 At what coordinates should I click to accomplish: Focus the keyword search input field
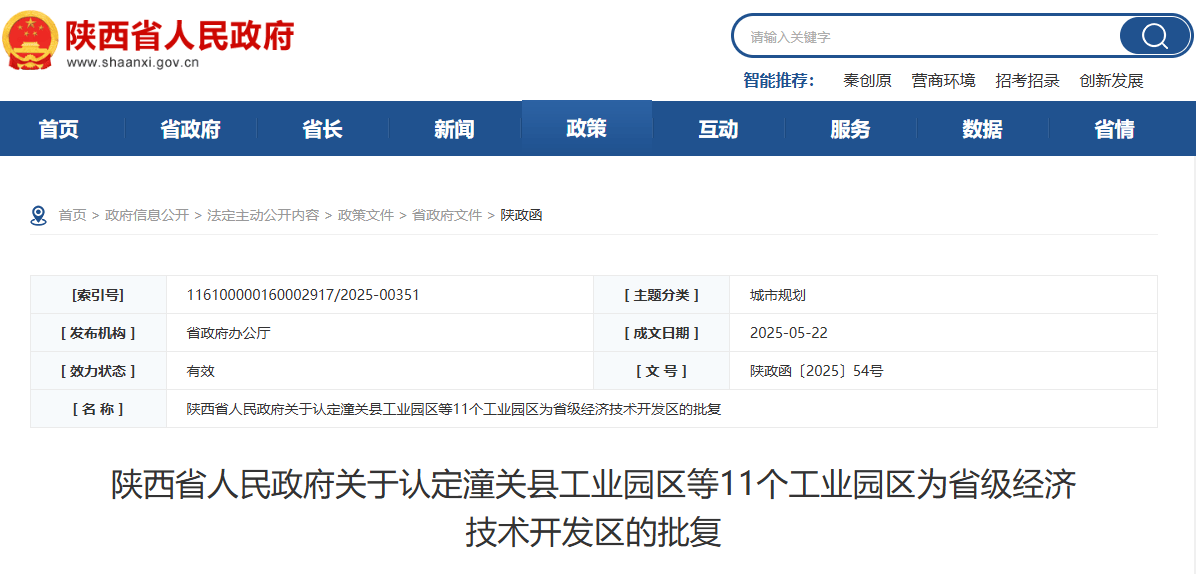928,37
